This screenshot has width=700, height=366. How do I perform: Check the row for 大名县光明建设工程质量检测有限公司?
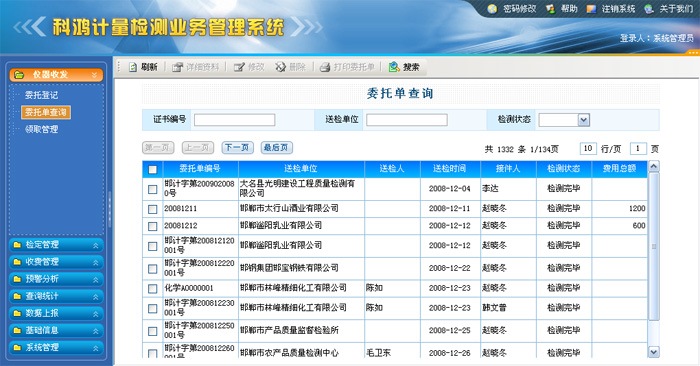click(x=153, y=189)
